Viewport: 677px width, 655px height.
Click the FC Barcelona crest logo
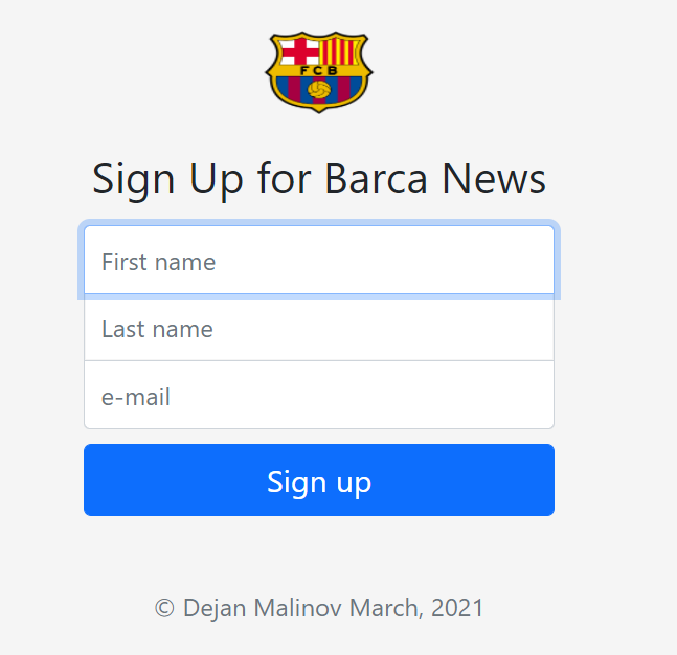(319, 72)
